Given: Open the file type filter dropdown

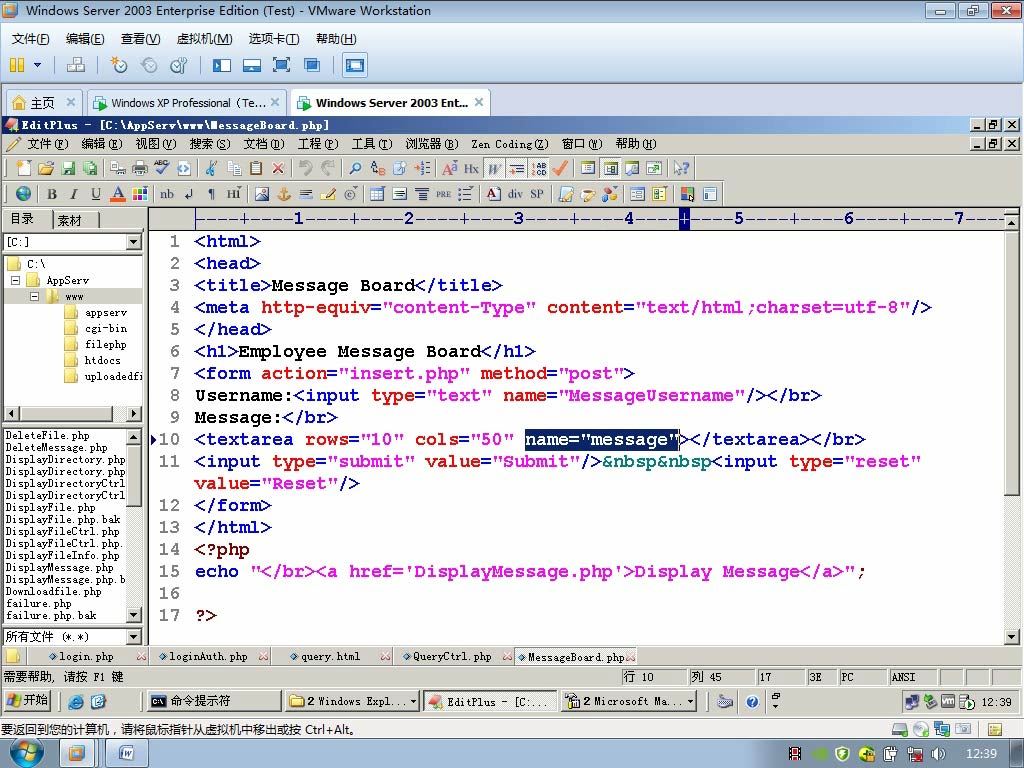Looking at the screenshot, I should pos(133,637).
